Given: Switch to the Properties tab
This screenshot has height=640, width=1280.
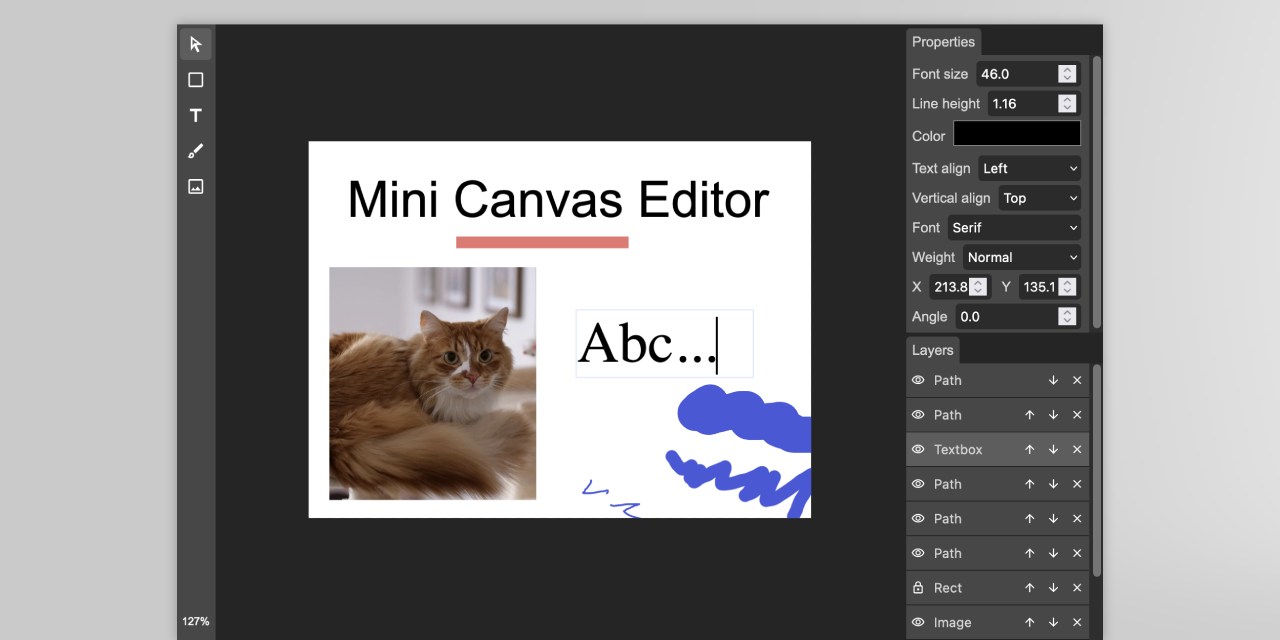Looking at the screenshot, I should [943, 42].
